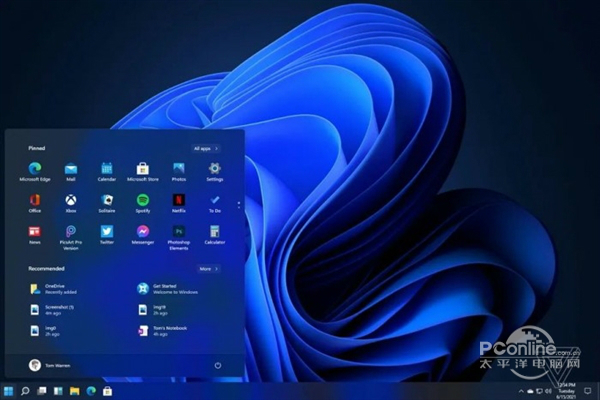Open the To Do app
The width and height of the screenshot is (600, 400).
tap(215, 203)
